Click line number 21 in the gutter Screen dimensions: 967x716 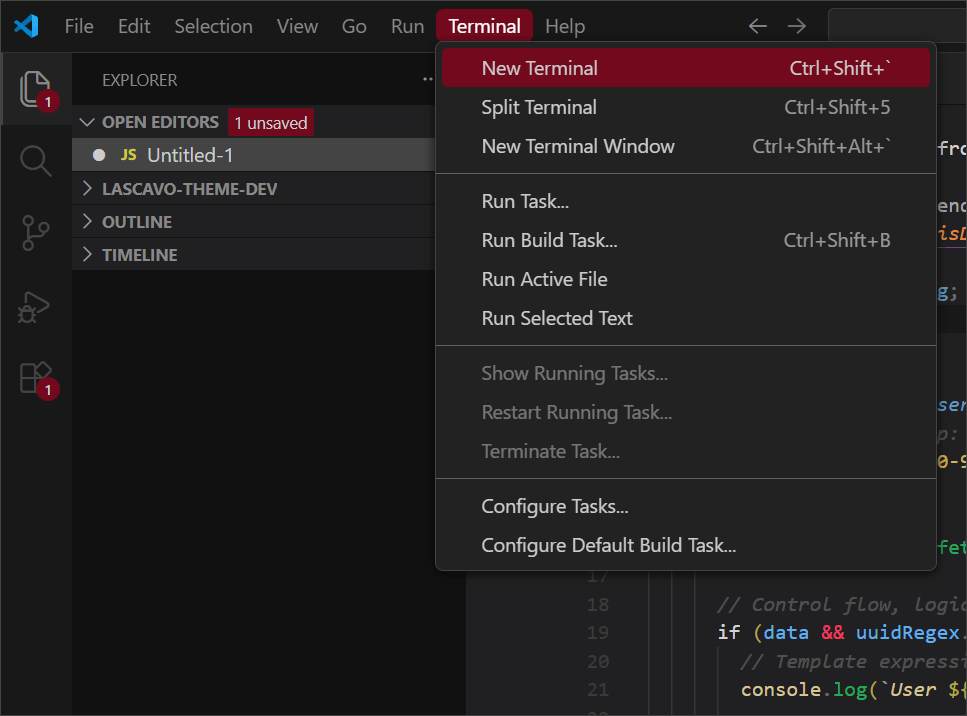[x=598, y=689]
